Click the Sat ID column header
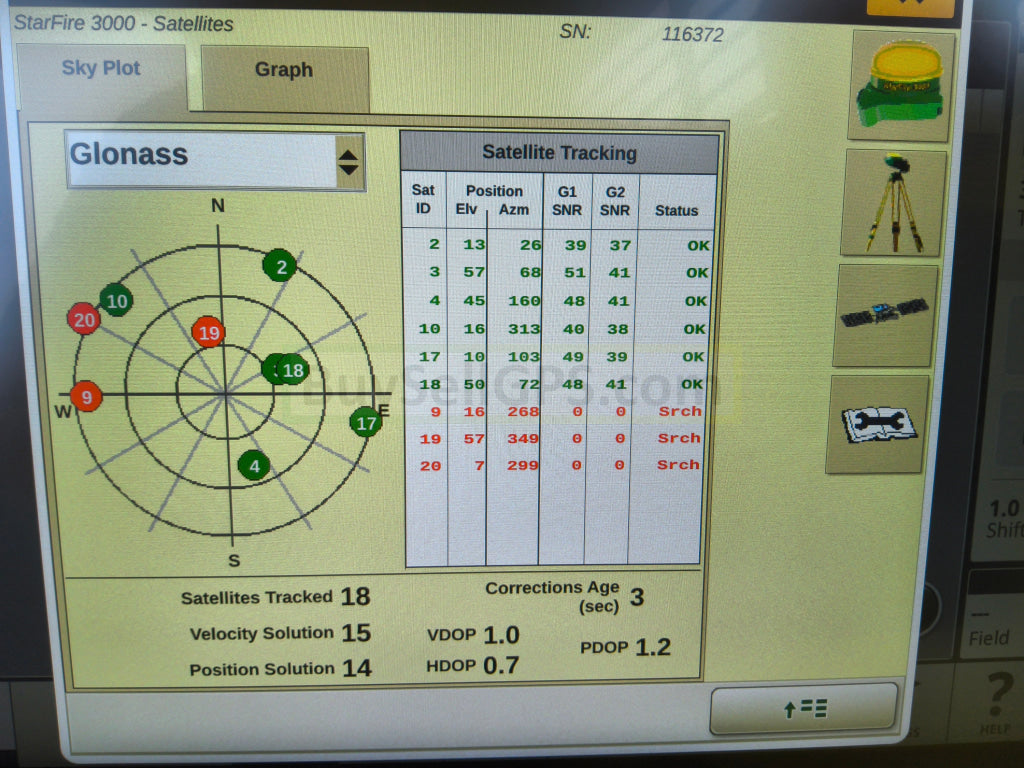The width and height of the screenshot is (1024, 768). 423,199
